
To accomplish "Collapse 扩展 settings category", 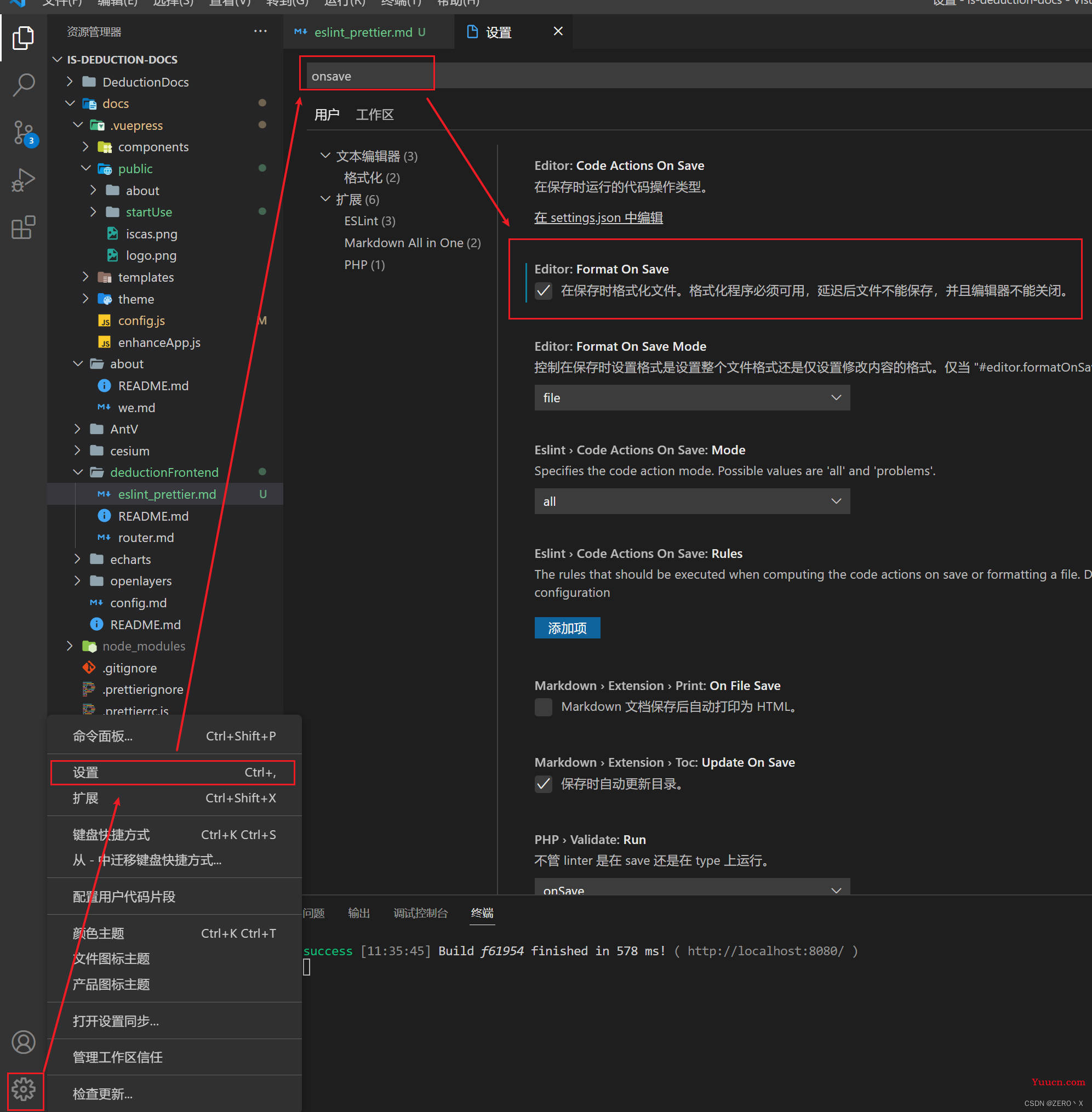I will pyautogui.click(x=325, y=199).
